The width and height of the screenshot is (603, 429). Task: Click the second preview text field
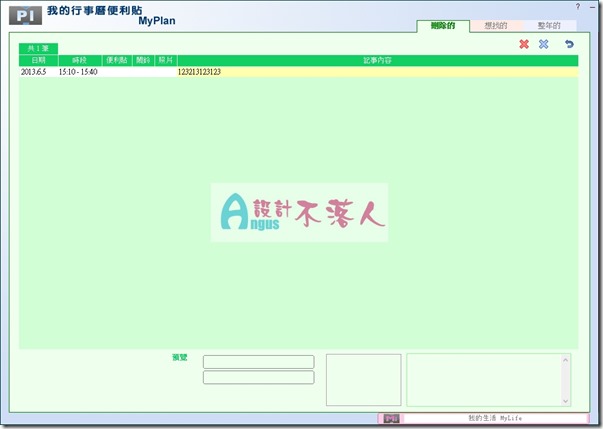point(258,378)
